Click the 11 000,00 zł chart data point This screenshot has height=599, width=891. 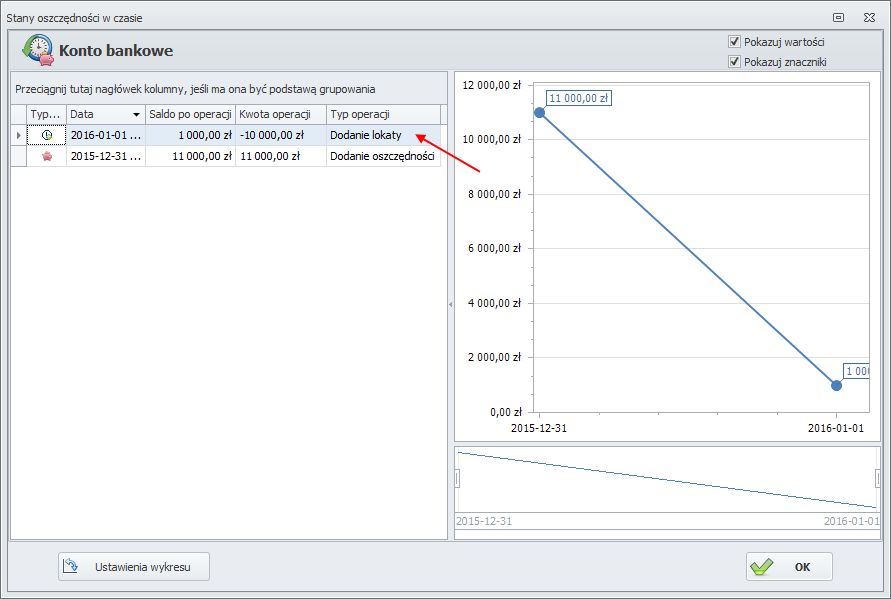pyautogui.click(x=540, y=112)
